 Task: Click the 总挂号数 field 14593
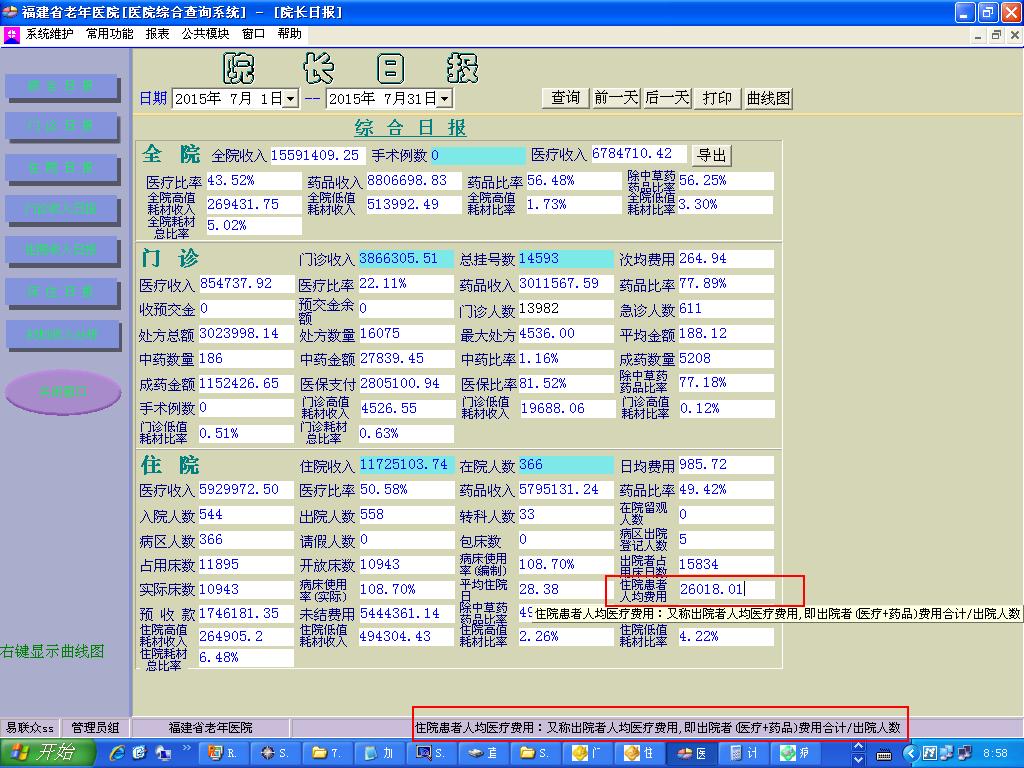(x=566, y=259)
